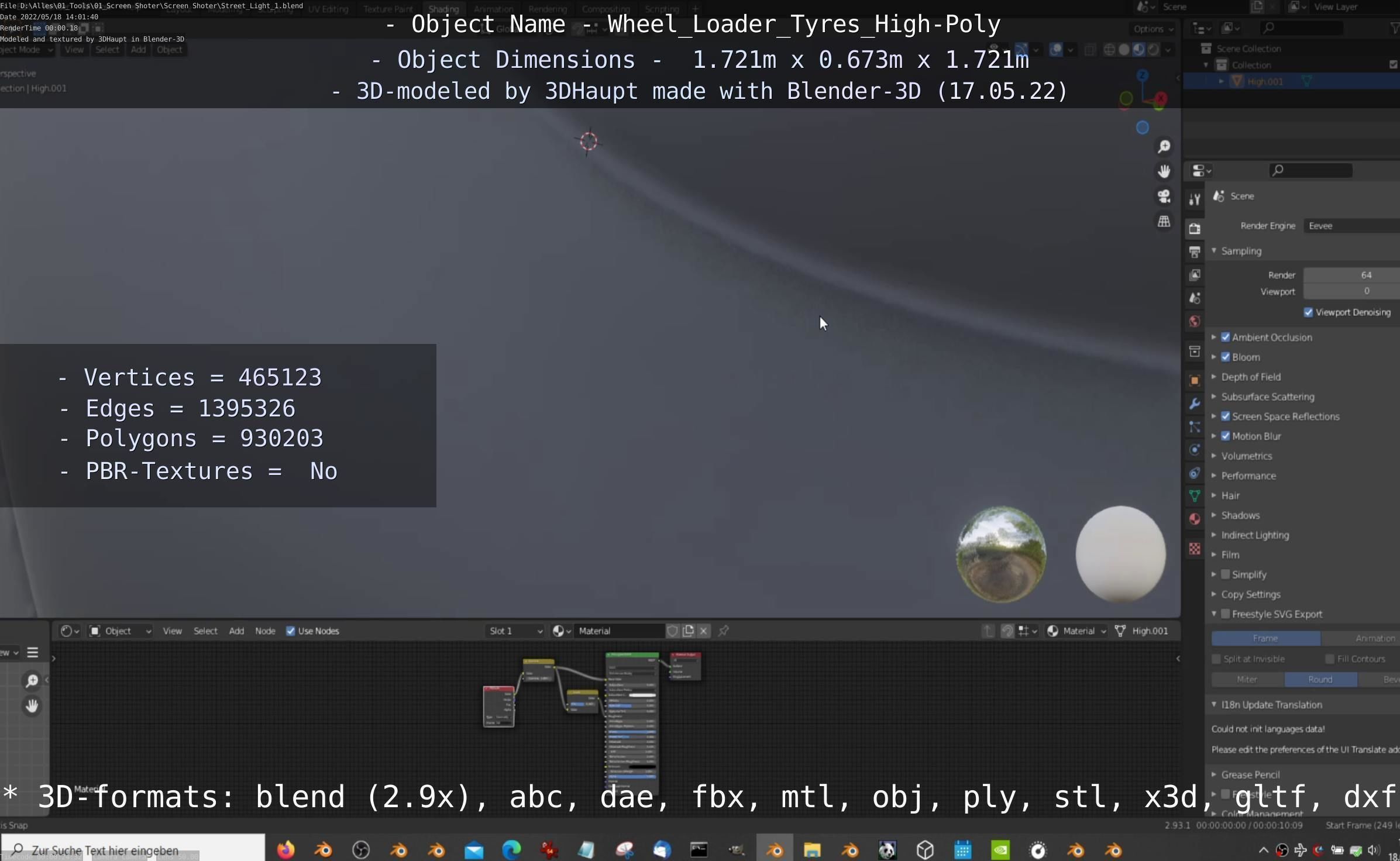This screenshot has height=861, width=1400.
Task: Disable the Bloom checkbox
Action: point(1226,357)
